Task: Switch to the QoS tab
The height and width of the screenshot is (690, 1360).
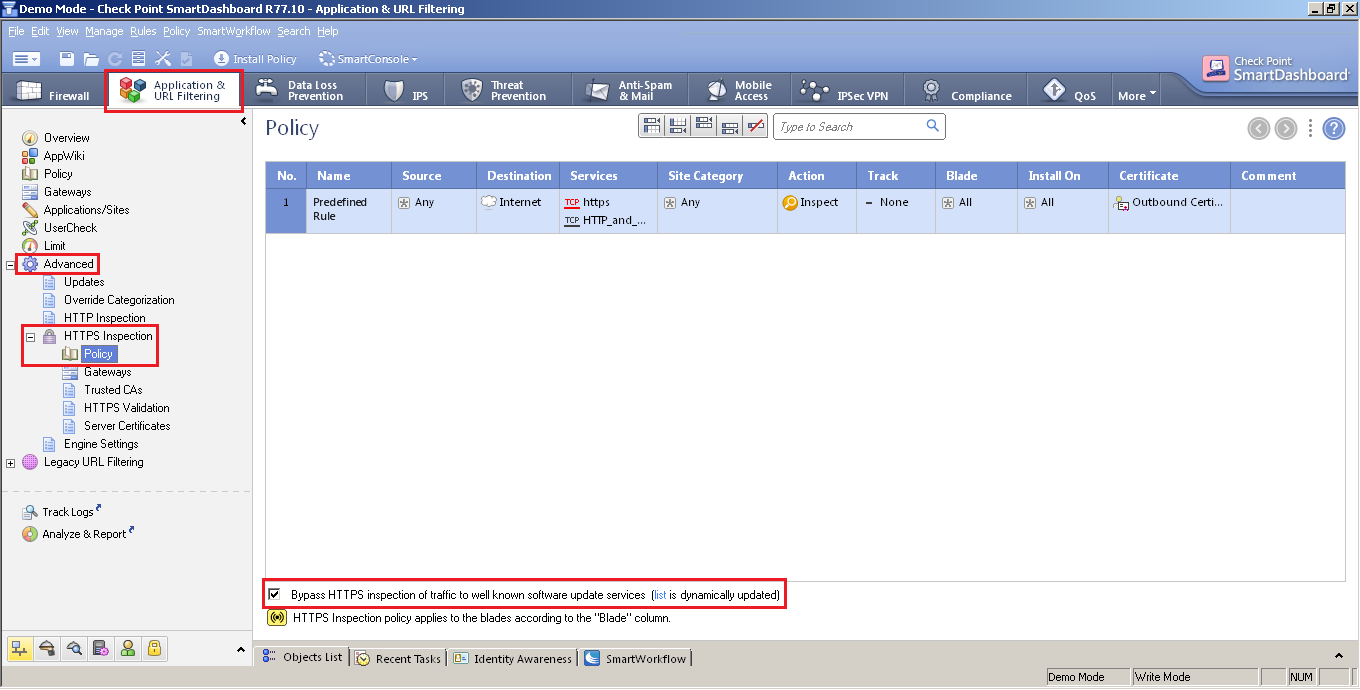Action: point(1070,91)
